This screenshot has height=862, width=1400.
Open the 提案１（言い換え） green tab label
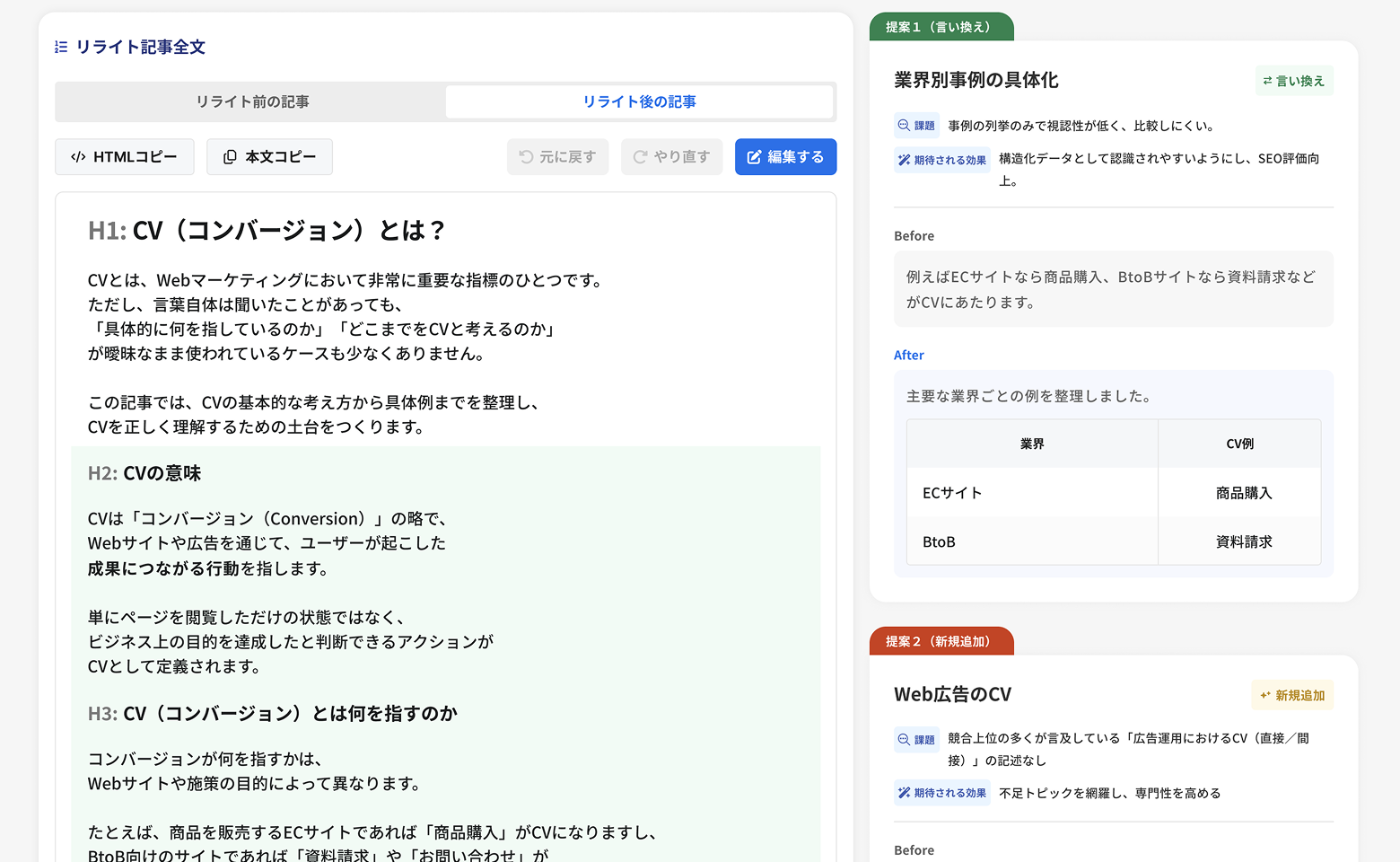click(x=941, y=27)
